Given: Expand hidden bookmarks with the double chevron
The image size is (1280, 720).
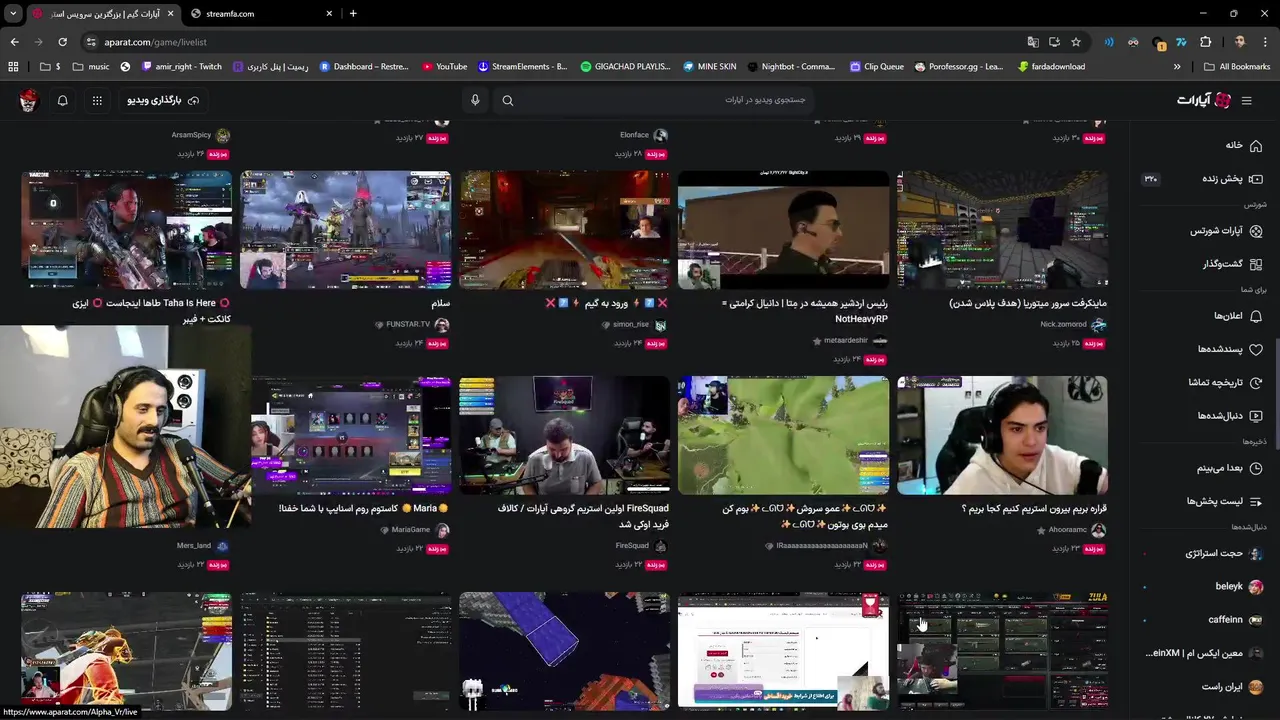Looking at the screenshot, I should (1177, 67).
